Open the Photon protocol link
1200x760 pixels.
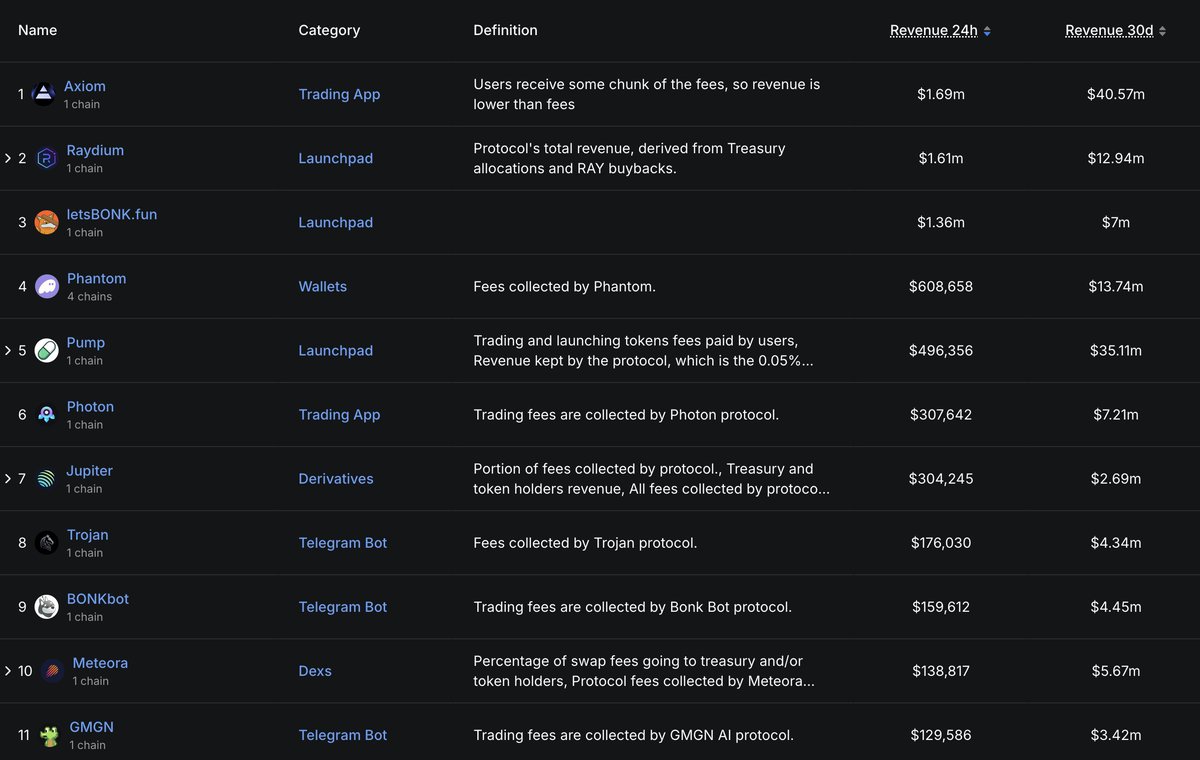[90, 406]
